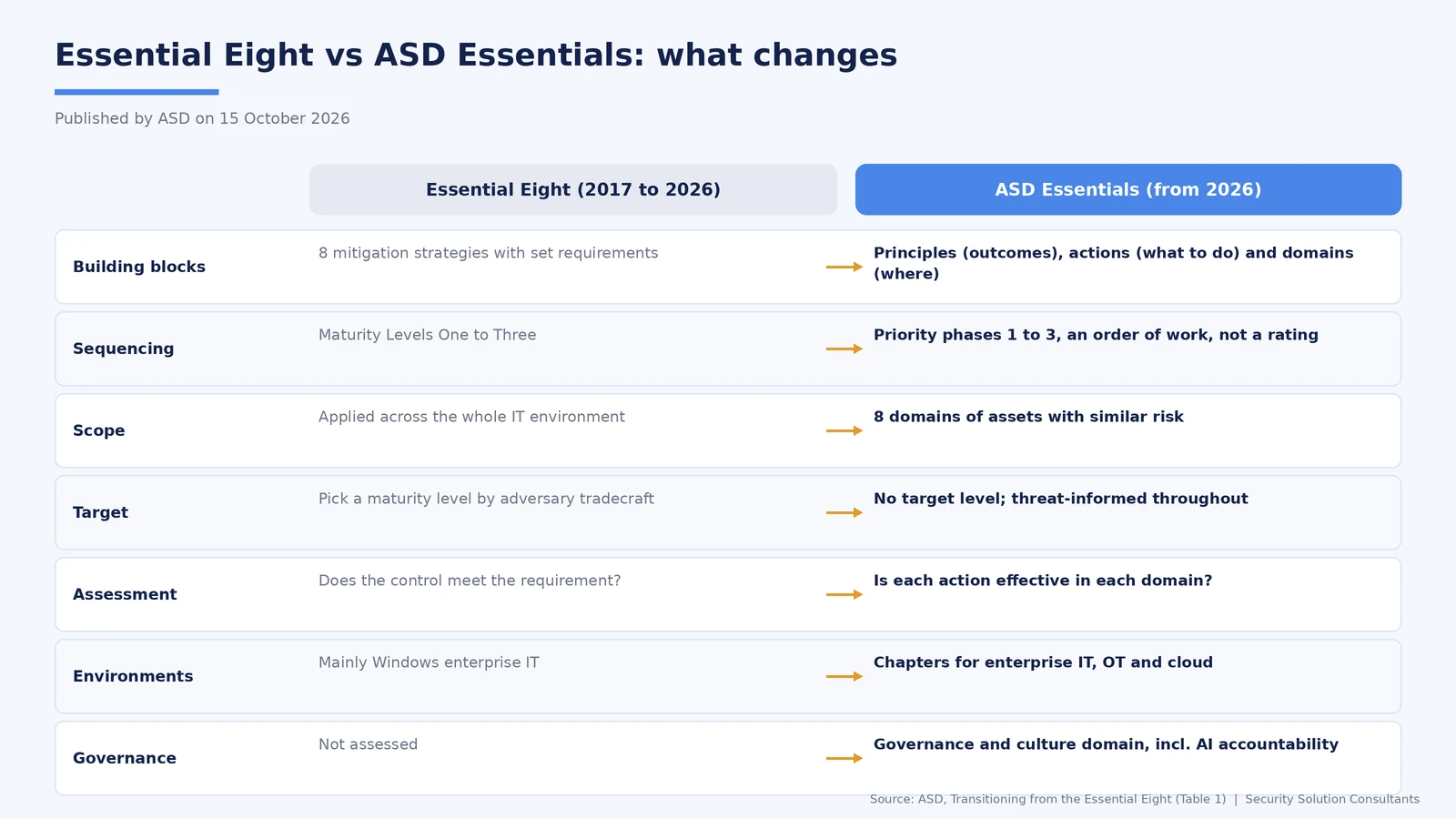Click '8 domains of assets with similar risk'
Screen dimensions: 1456x819
tap(1028, 417)
